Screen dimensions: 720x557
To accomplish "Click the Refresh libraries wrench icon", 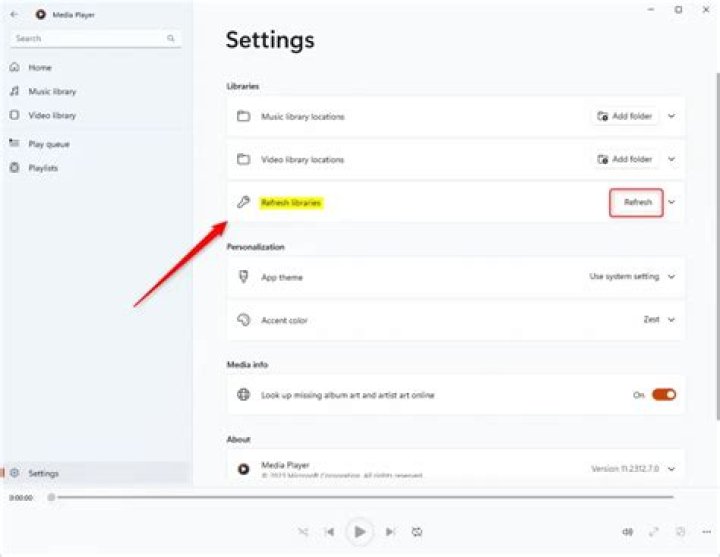I will pos(243,202).
